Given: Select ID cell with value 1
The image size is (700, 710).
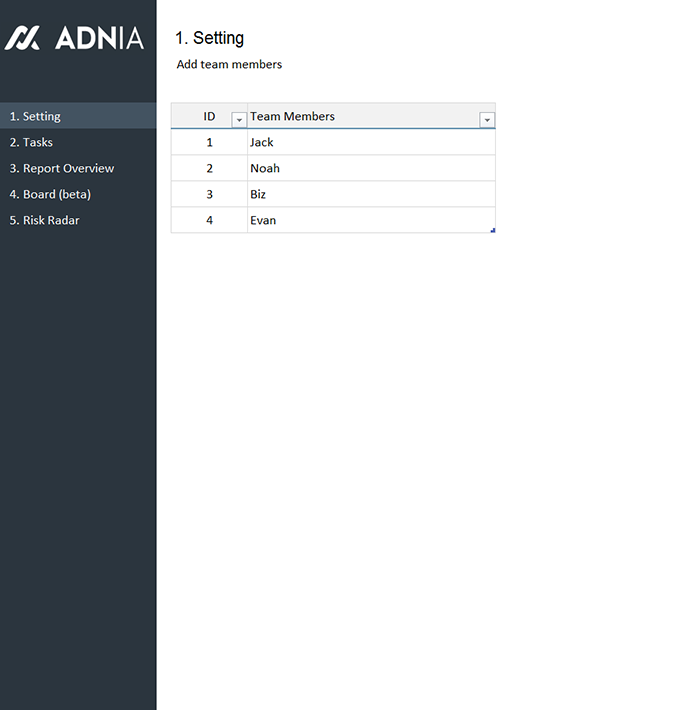Looking at the screenshot, I should (209, 142).
